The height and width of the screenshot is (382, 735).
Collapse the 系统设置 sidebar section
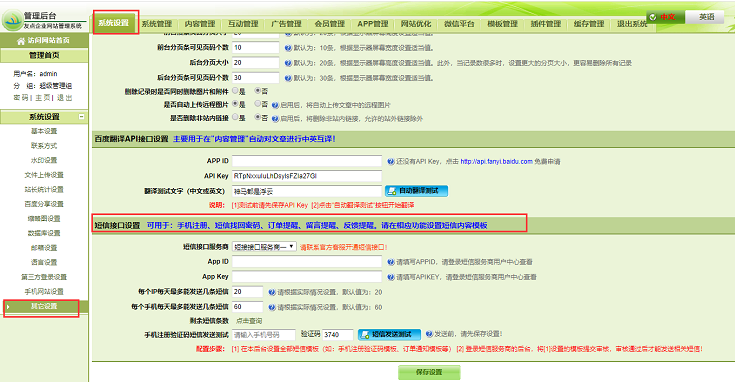pos(82,117)
